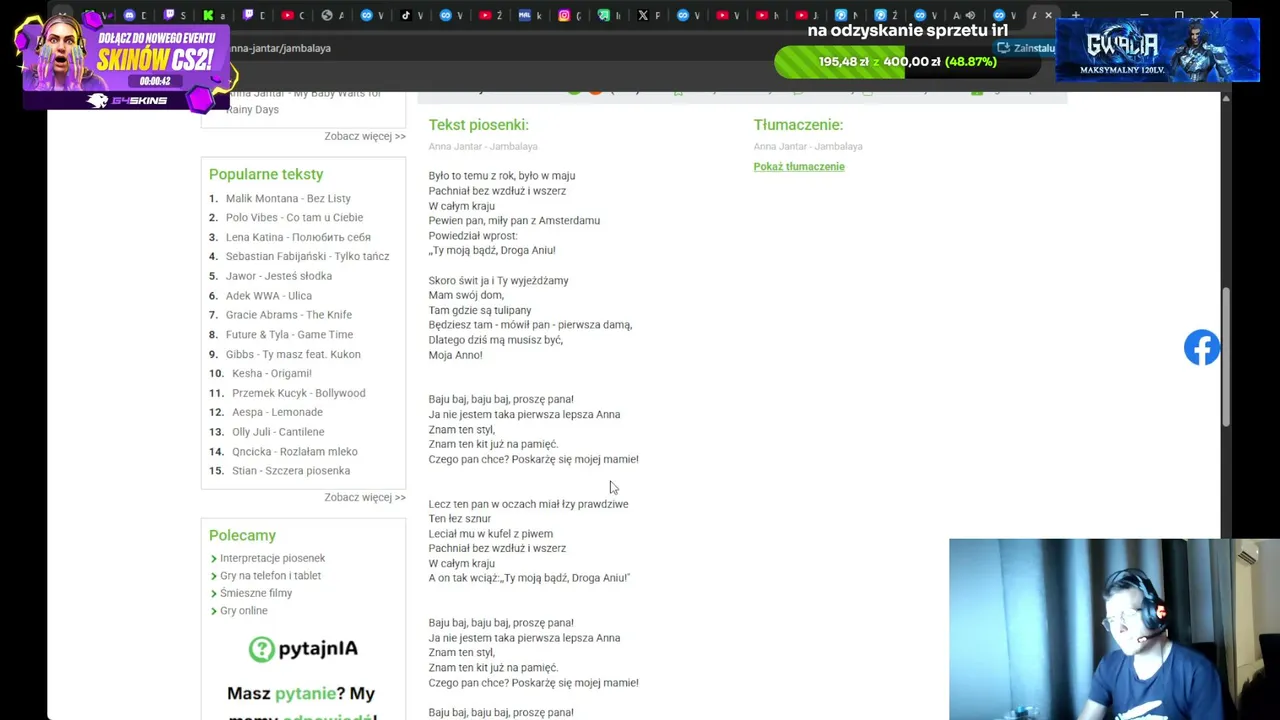Click the Pokaż tłumaczenie link
Screen dimensions: 1280x720
click(799, 167)
